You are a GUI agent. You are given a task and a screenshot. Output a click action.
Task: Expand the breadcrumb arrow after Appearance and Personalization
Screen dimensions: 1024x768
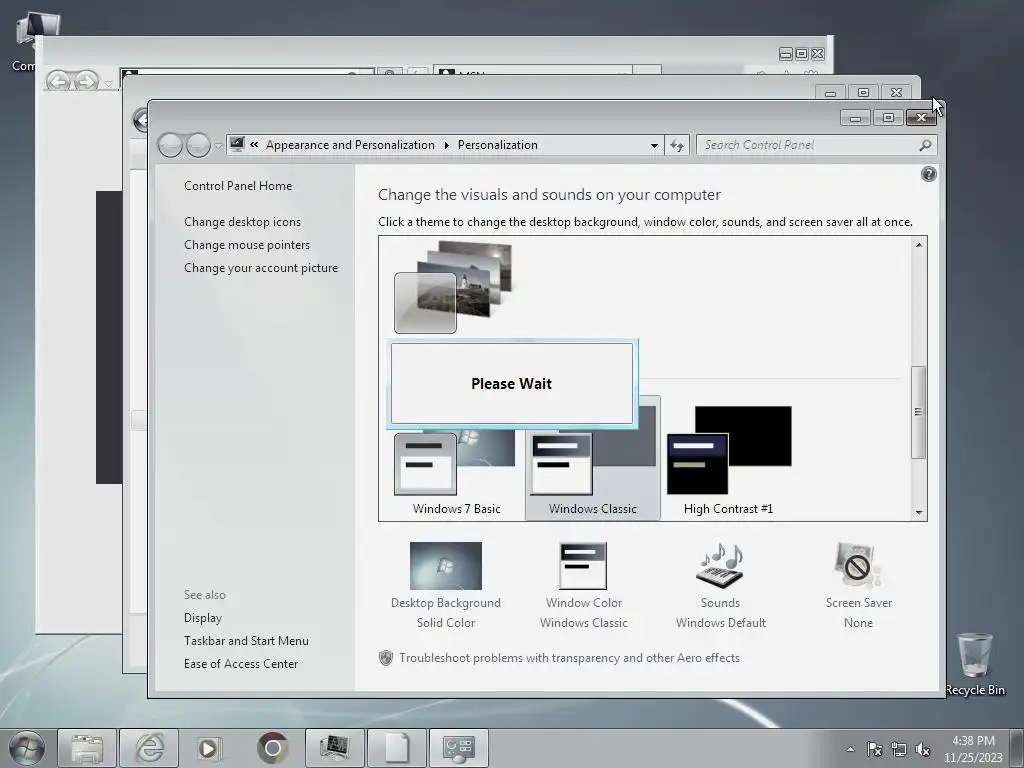tap(447, 145)
